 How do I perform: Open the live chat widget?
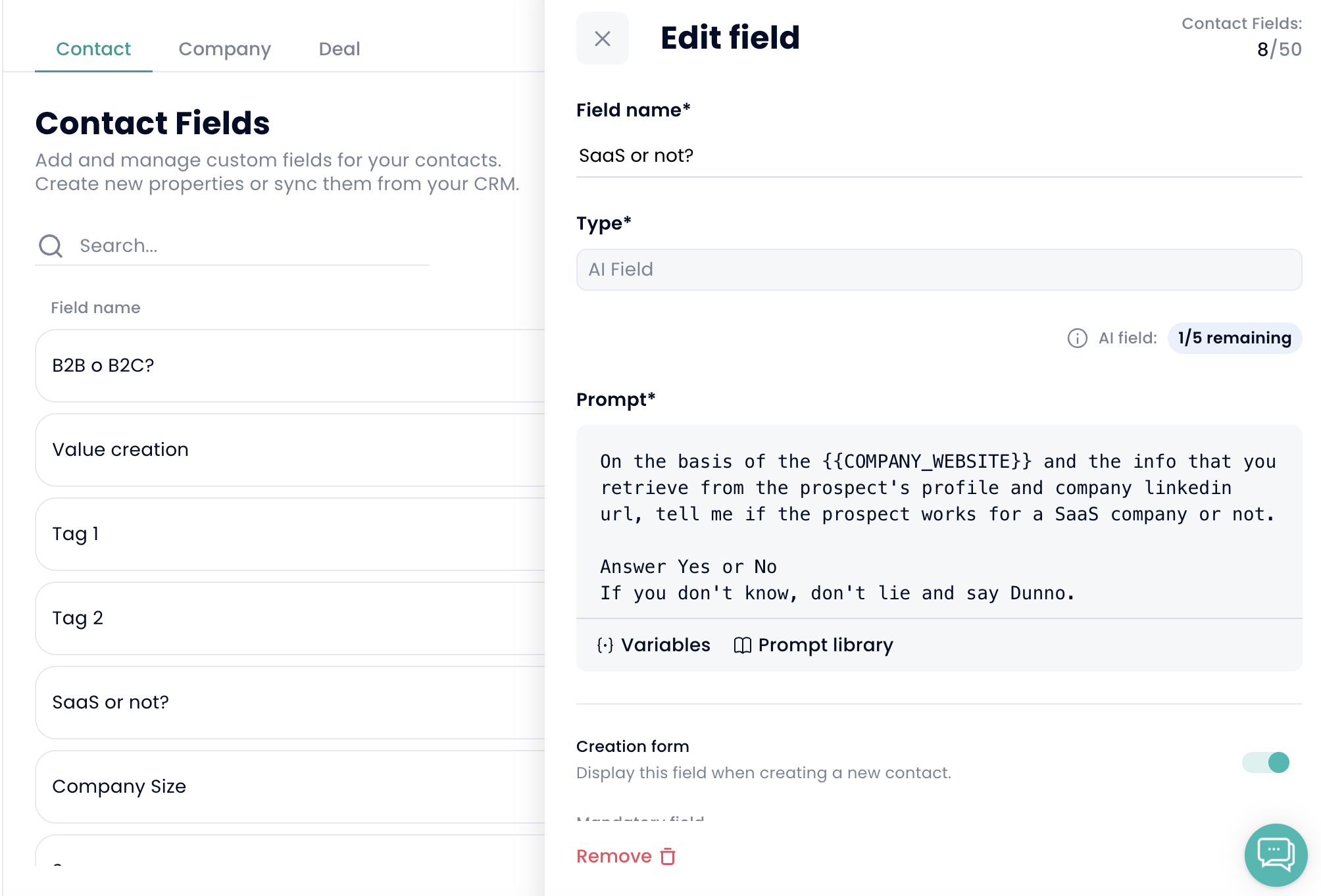pyautogui.click(x=1276, y=855)
